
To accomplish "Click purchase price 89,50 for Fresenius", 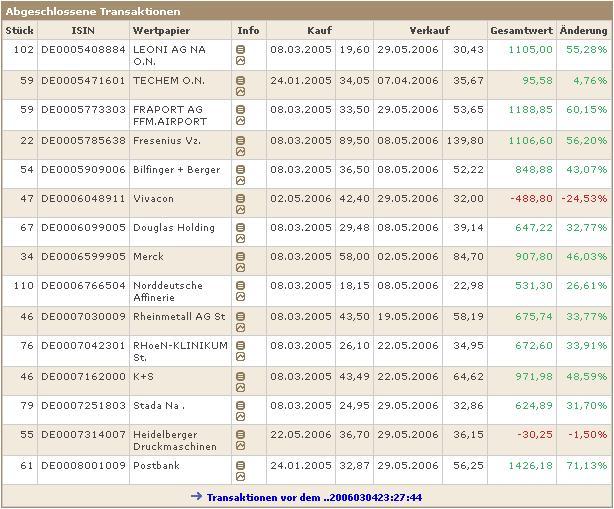I will 354,141.
